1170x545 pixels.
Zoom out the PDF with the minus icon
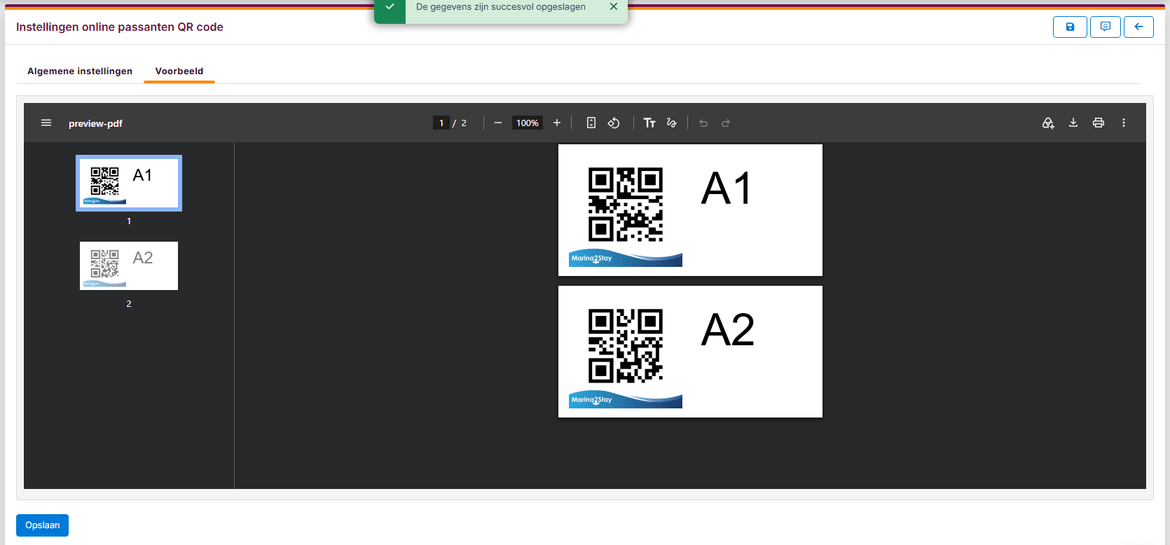498,122
